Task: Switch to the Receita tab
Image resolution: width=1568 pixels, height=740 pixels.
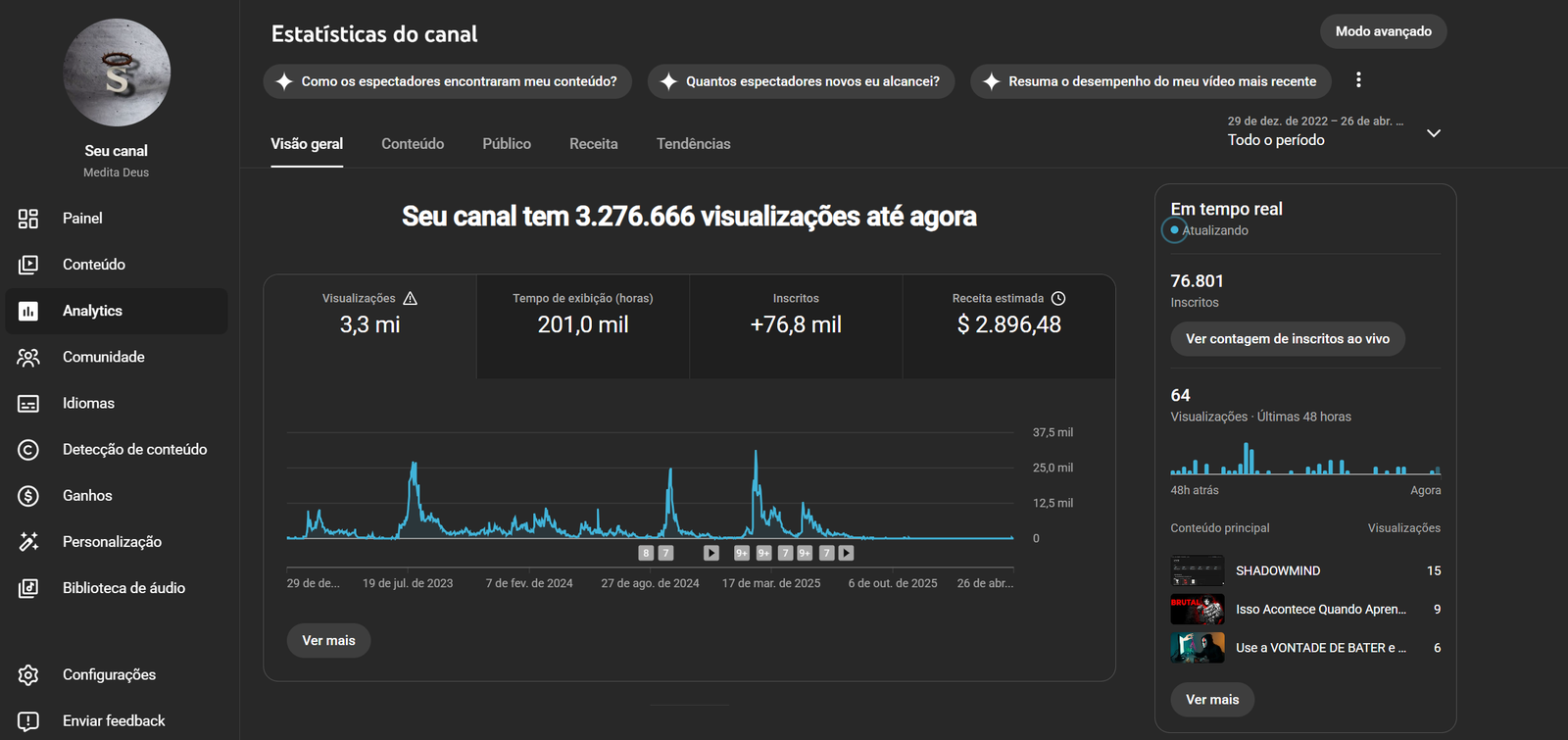Action: tap(594, 144)
